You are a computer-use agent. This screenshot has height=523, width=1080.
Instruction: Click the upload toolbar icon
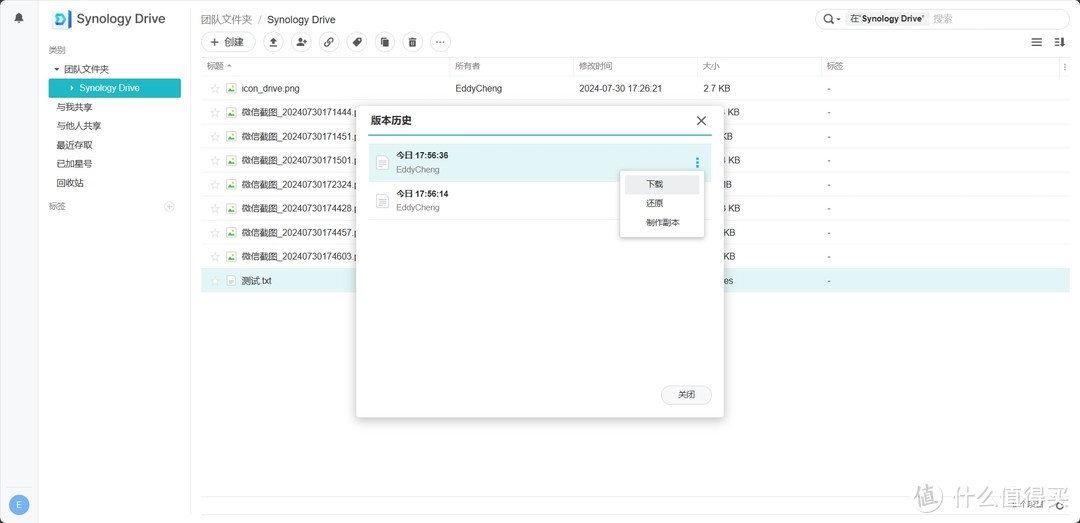(x=273, y=42)
